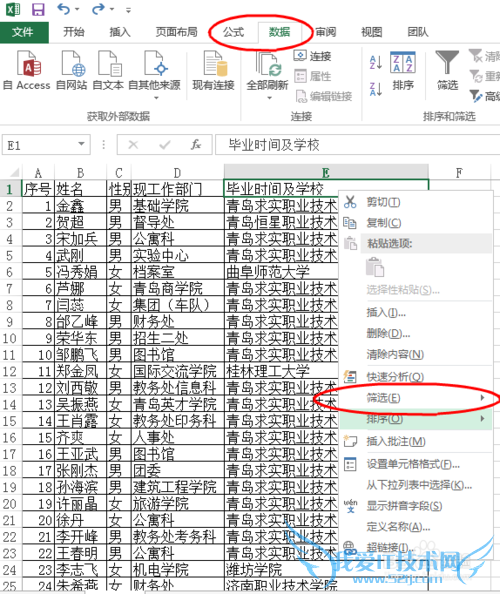Click the confirm checkmark in formula bar
This screenshot has height=594, width=500.
[165, 144]
